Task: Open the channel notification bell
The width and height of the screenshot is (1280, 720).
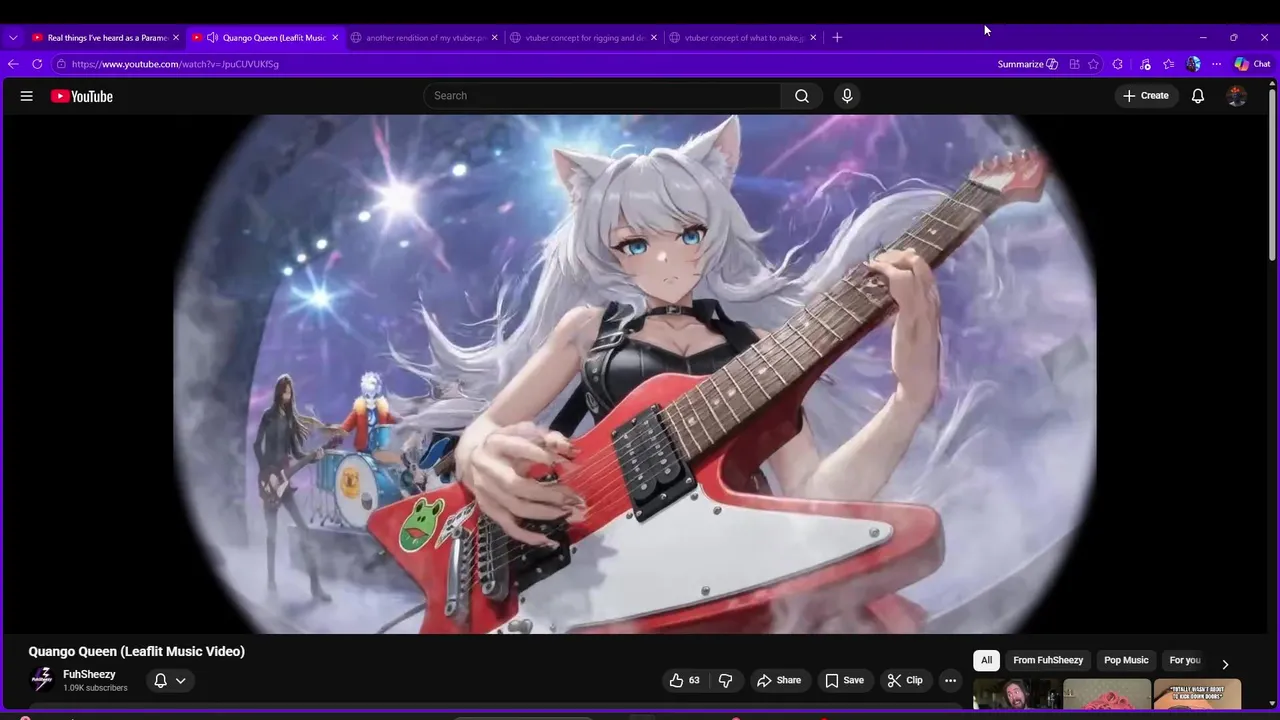Action: point(160,680)
